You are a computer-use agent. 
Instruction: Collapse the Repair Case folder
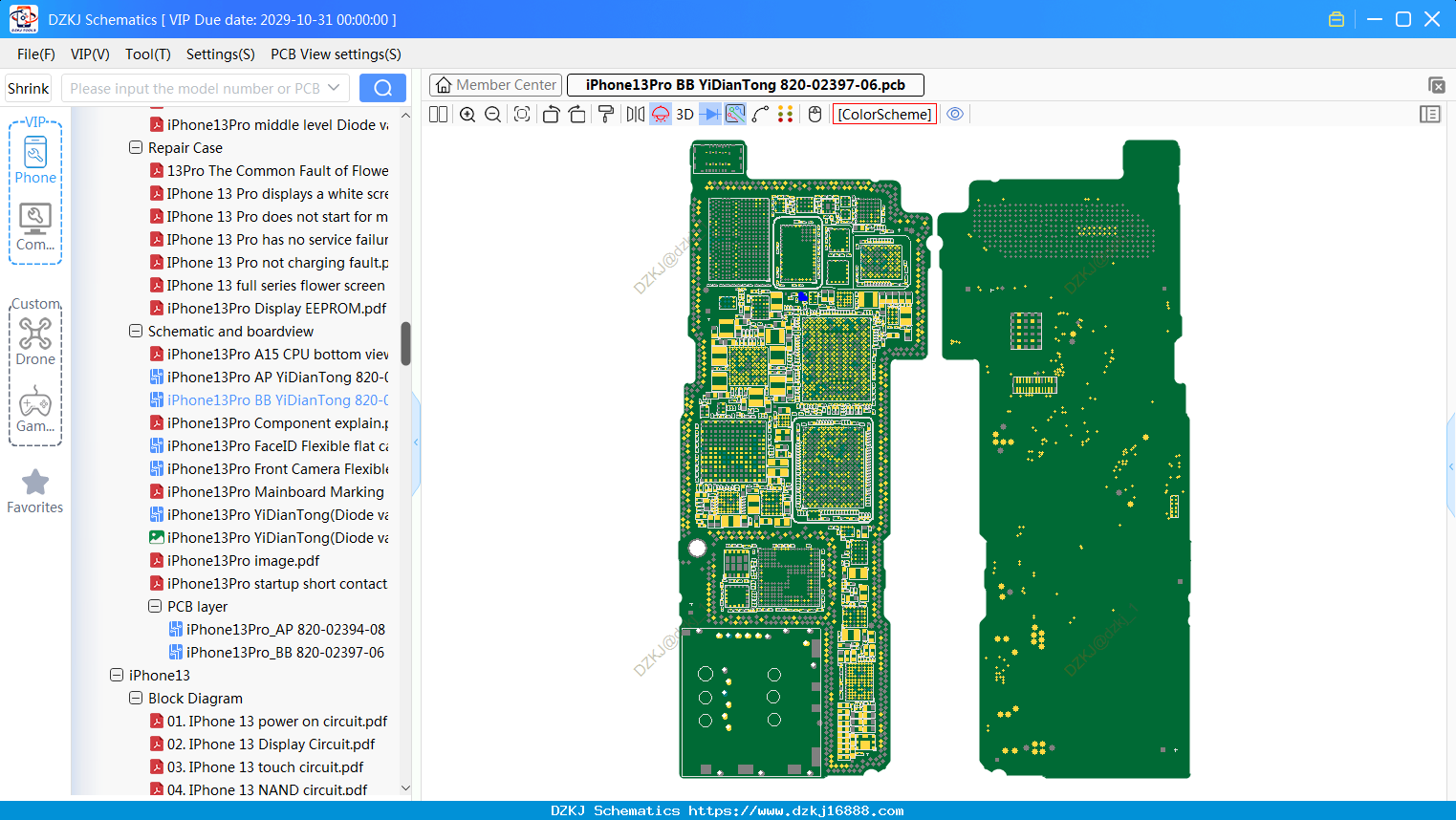136,148
